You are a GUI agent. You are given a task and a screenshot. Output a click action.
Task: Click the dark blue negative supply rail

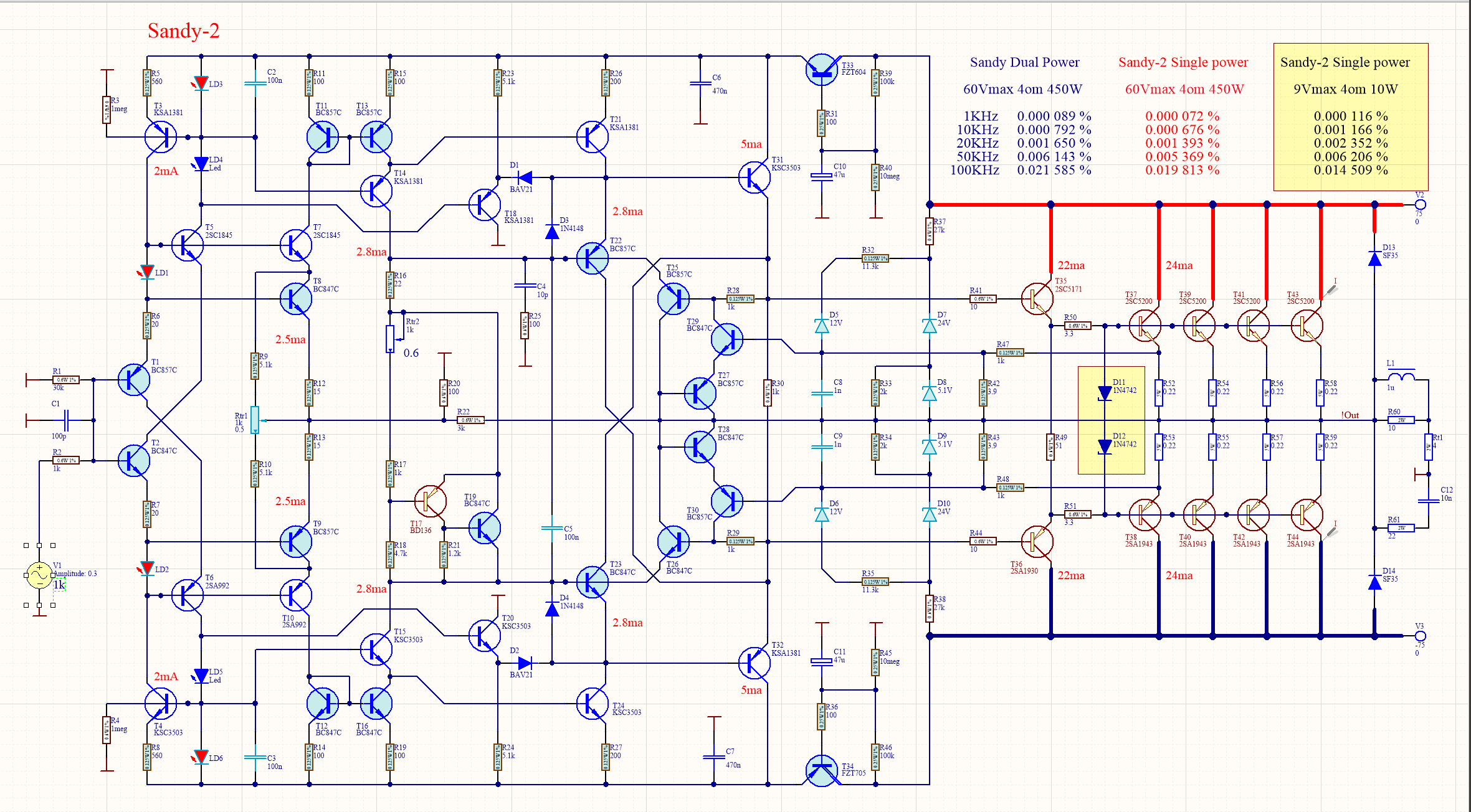[1165, 636]
